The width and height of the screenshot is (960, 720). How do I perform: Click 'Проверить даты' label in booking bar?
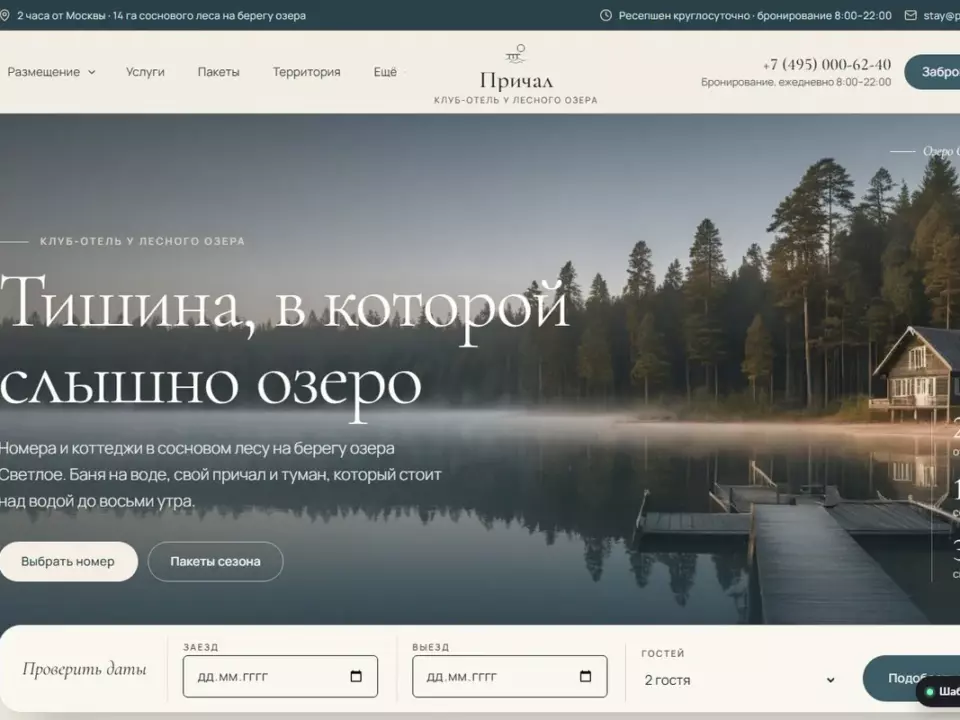84,669
